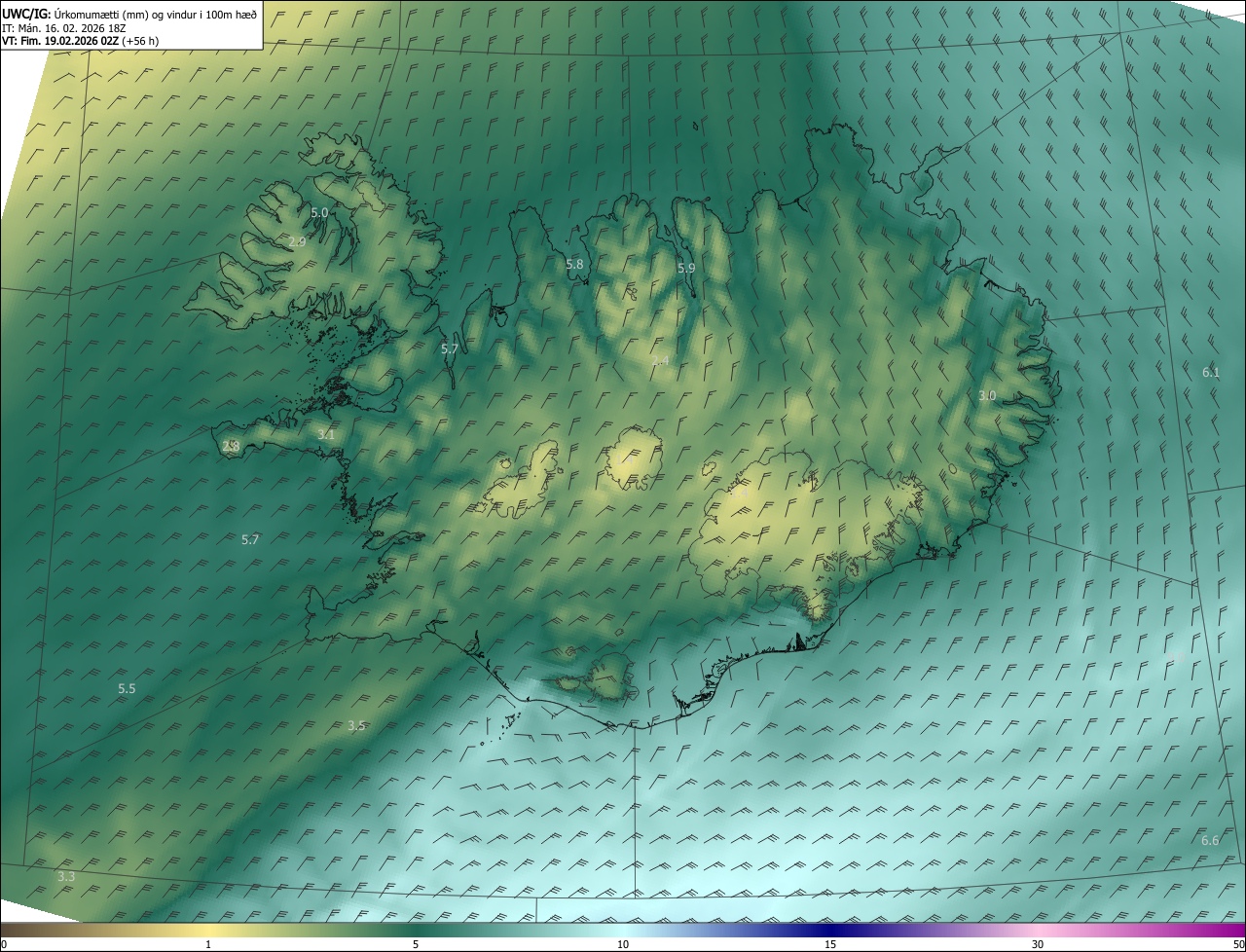Click the 3.3 value label
Viewport: 1246px width, 952px height.
(x=66, y=877)
